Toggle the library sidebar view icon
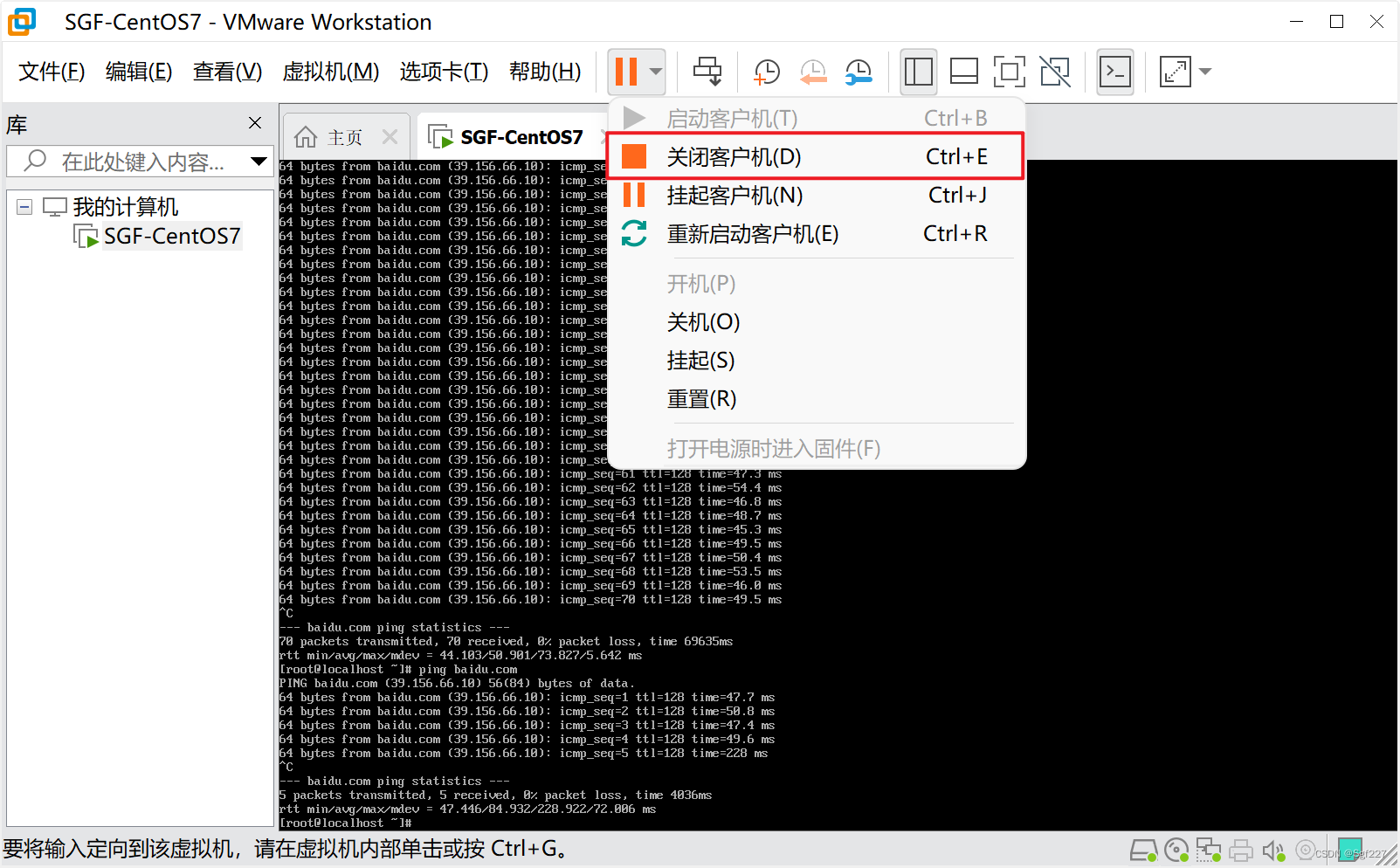Image resolution: width=1400 pixels, height=868 pixels. (919, 72)
